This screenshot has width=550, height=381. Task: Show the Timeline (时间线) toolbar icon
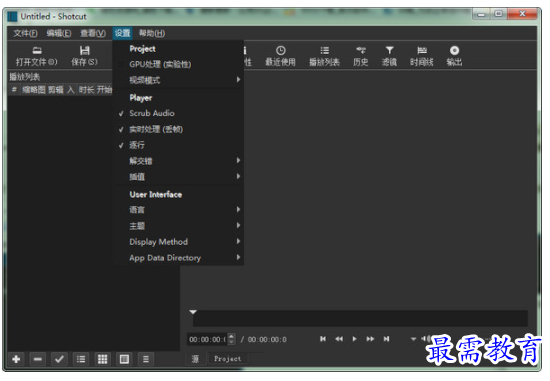422,56
